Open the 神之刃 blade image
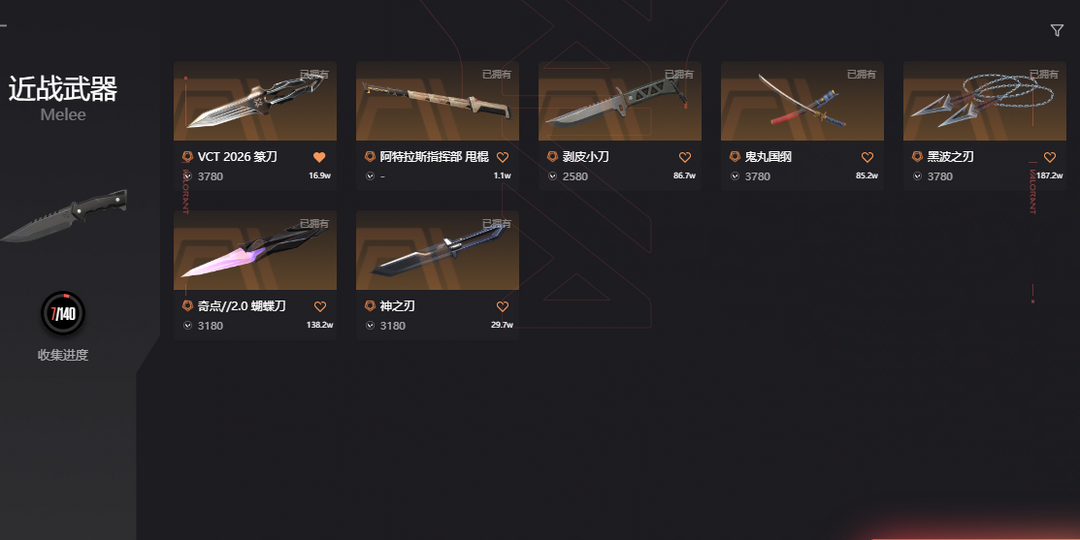 coord(437,251)
